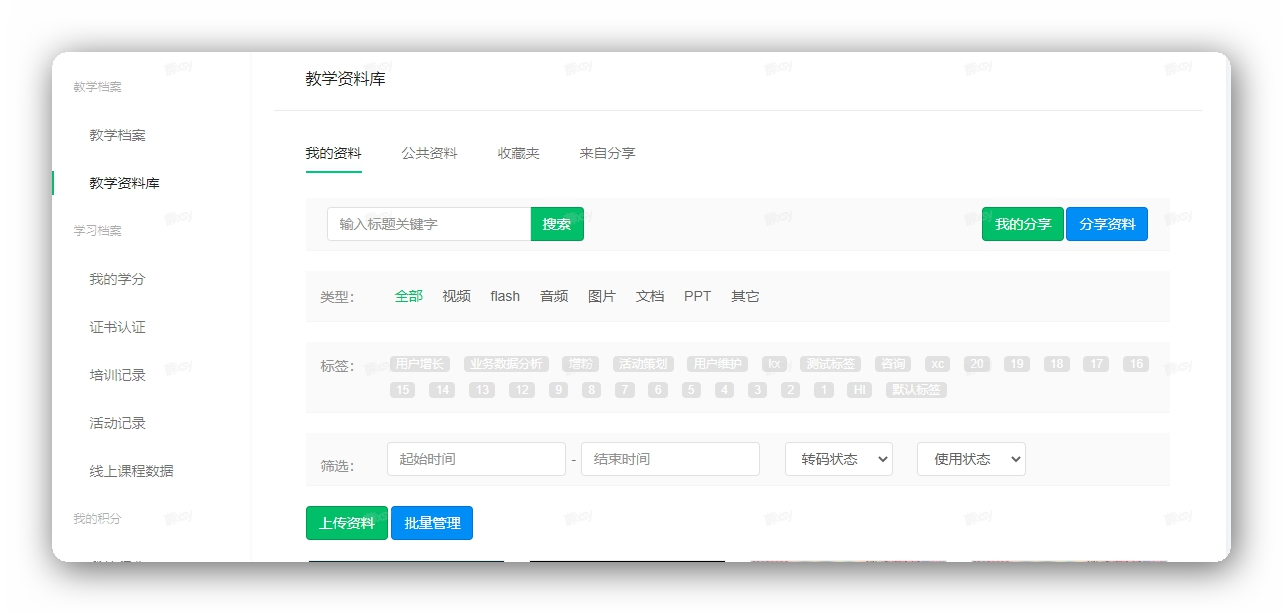The image size is (1283, 614).
Task: 点击上传资料按钮
Action: tap(346, 522)
